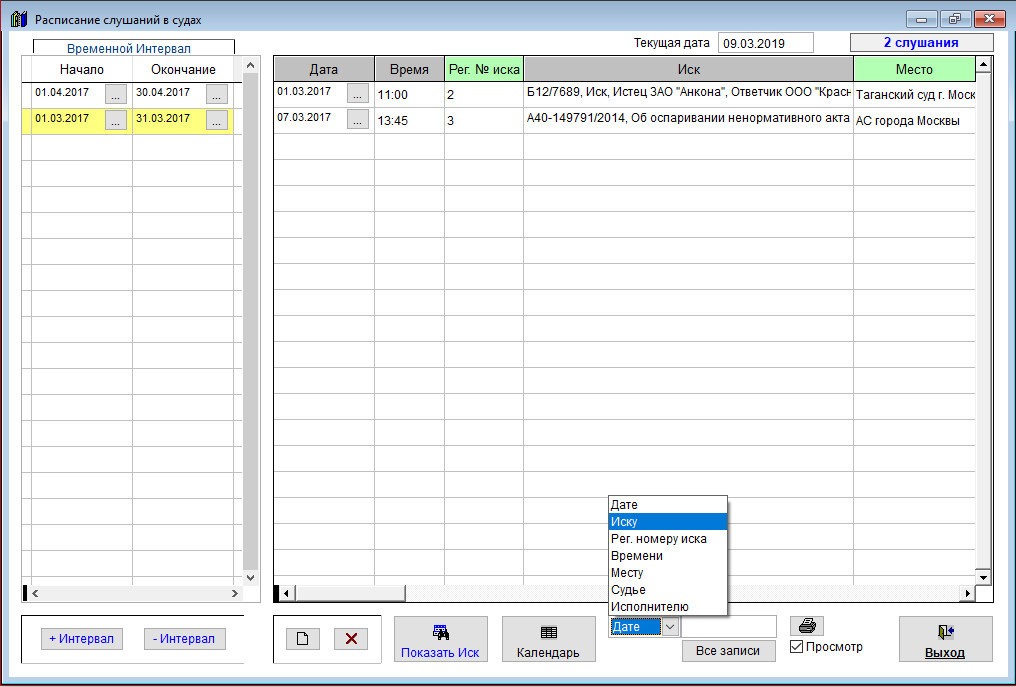Click hearings table scroll up arrow
The image size is (1016, 687).
(984, 64)
